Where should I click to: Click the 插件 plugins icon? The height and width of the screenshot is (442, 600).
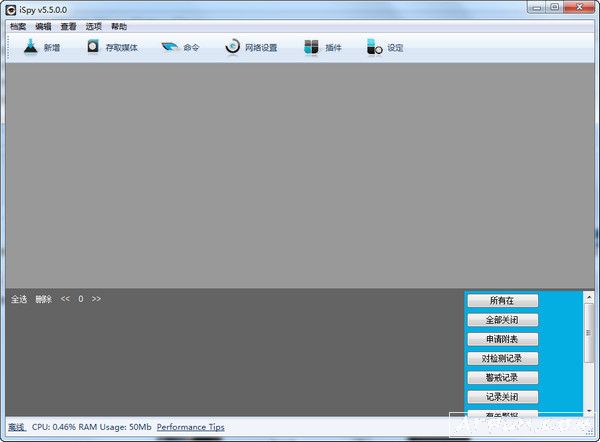point(311,47)
